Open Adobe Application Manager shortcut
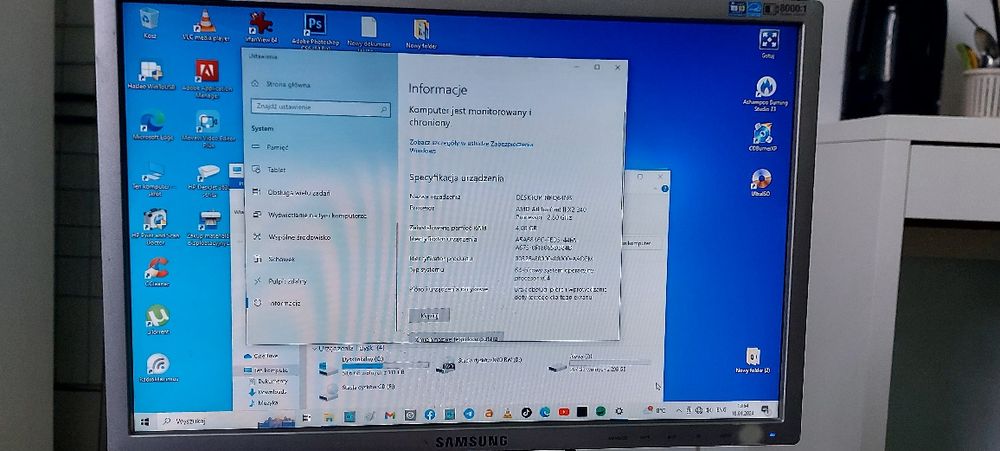1000x451 pixels. (x=207, y=78)
